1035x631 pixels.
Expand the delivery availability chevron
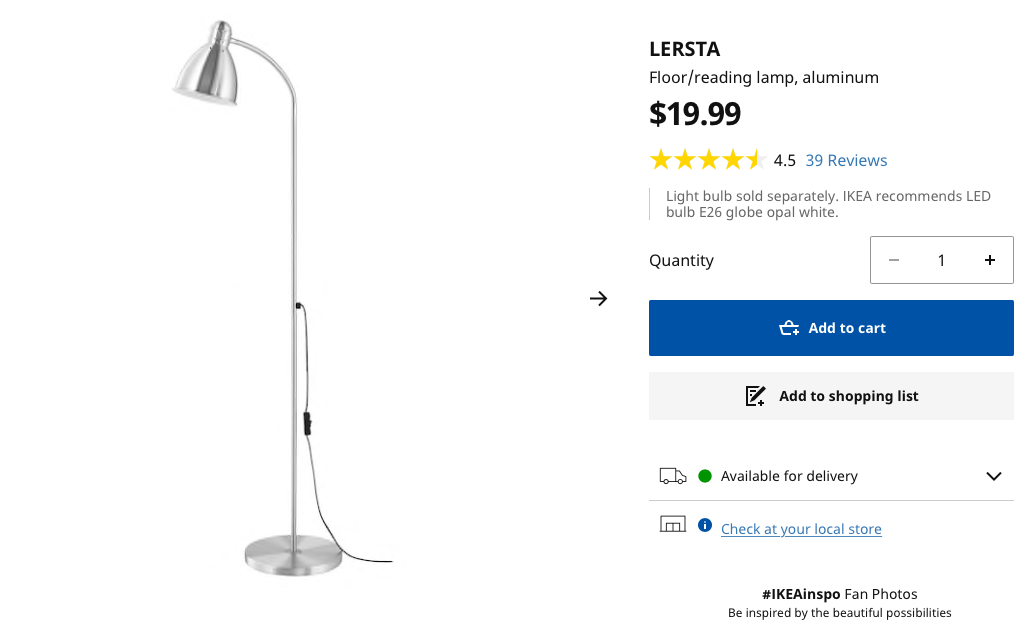pyautogui.click(x=993, y=476)
